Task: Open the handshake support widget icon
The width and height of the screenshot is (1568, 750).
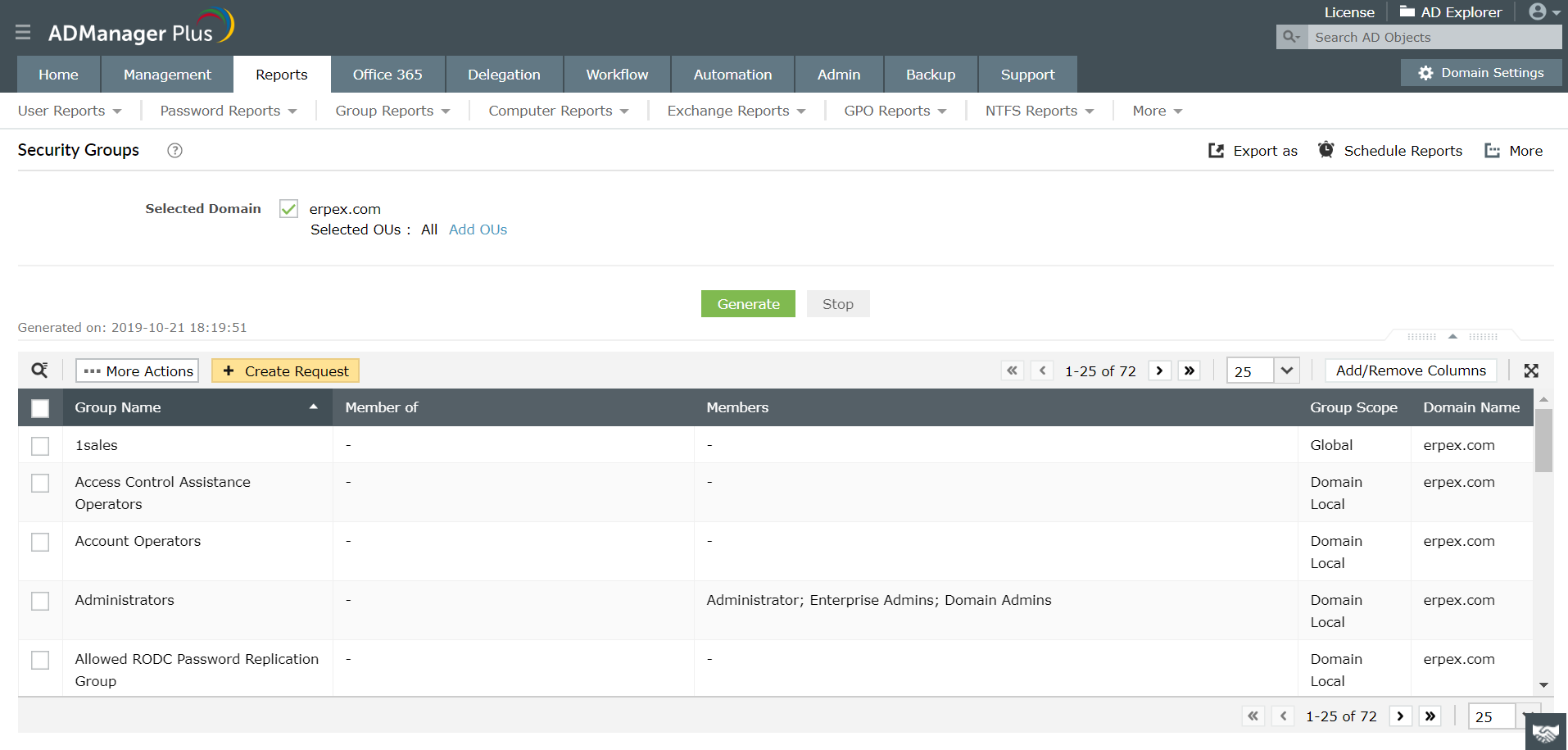Action: 1546,732
